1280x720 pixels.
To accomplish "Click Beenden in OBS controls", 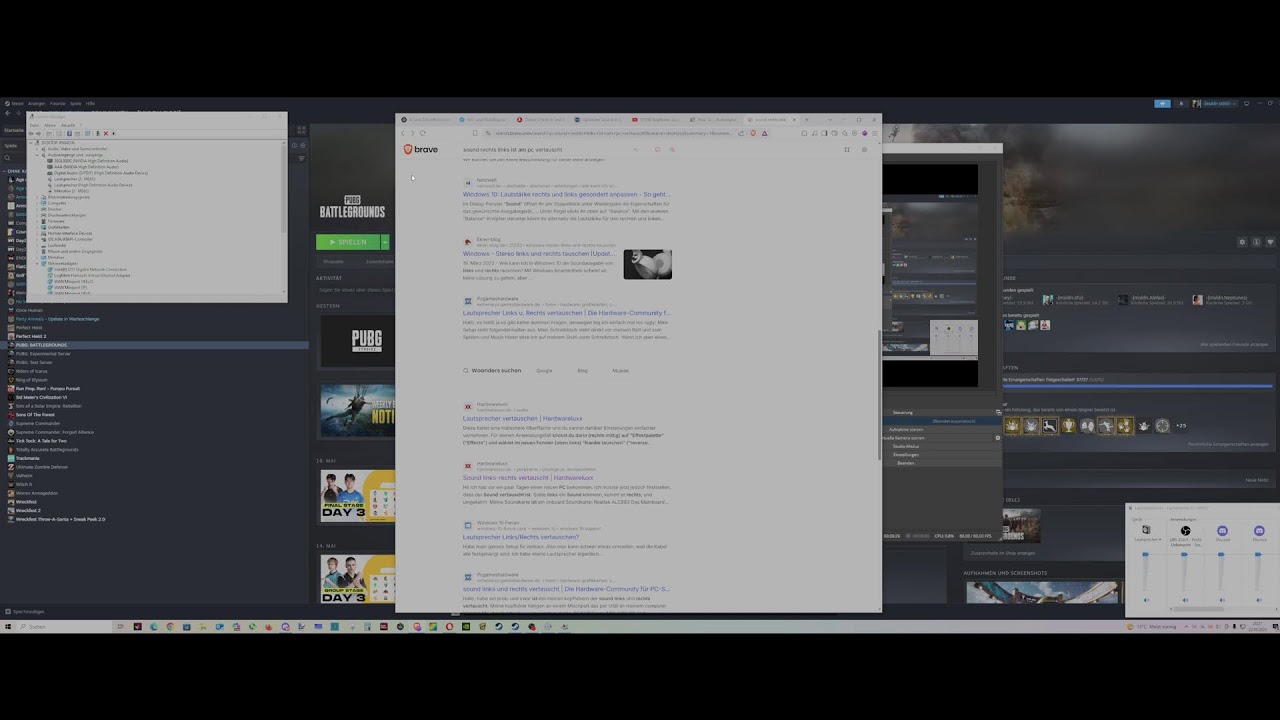I will coord(906,463).
